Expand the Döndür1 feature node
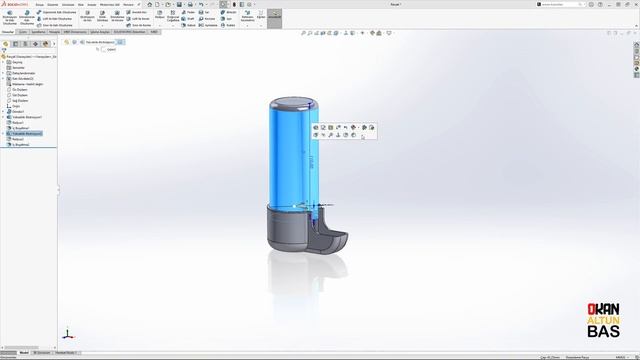This screenshot has width=640, height=360. (x=3, y=111)
